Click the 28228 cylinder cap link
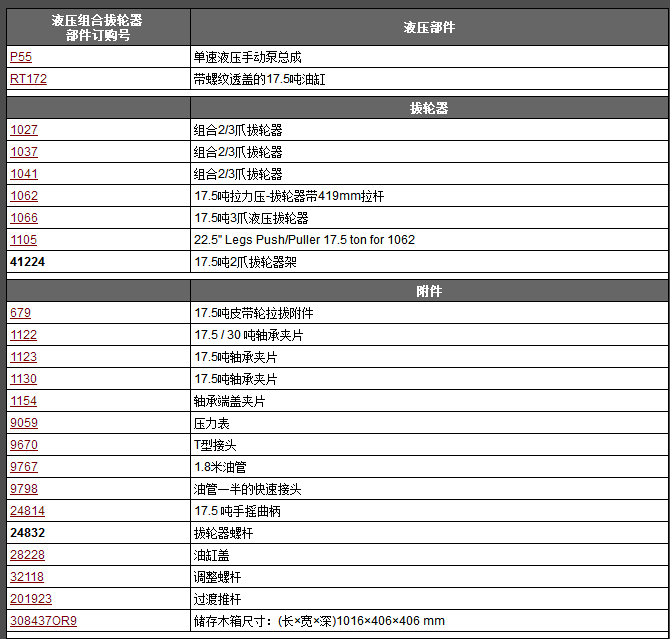The width and height of the screenshot is (670, 639). pyautogui.click(x=28, y=555)
